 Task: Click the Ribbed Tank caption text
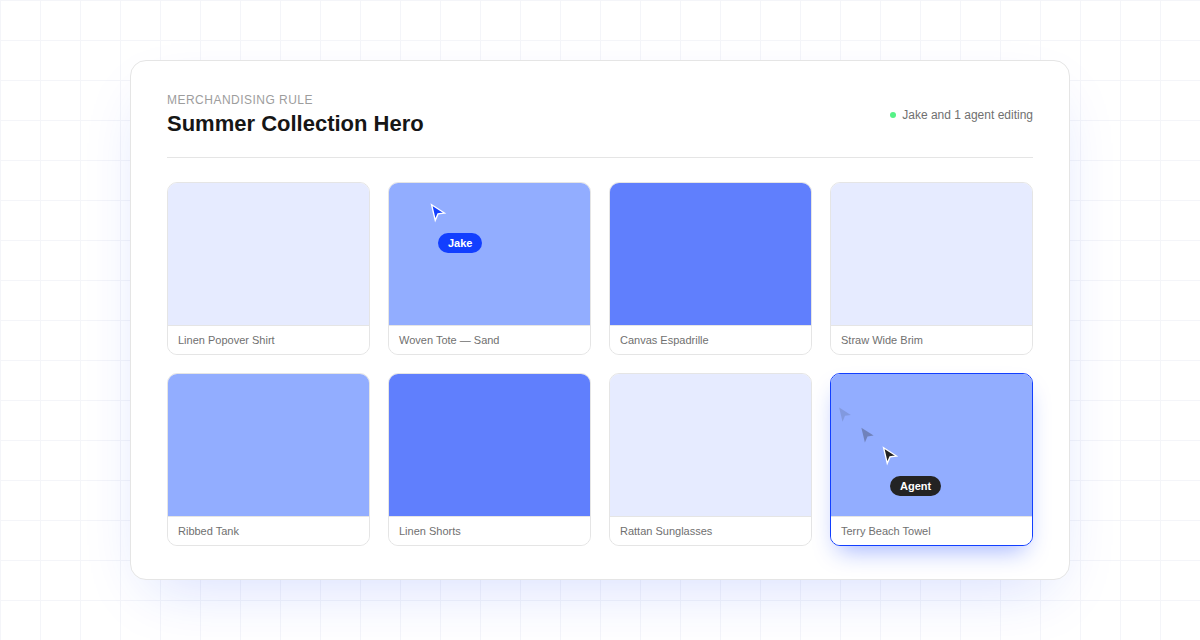[x=208, y=531]
